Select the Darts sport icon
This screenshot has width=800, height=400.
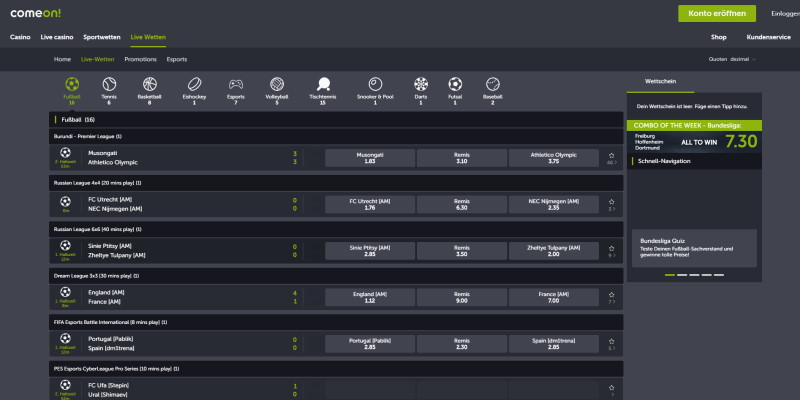point(421,84)
